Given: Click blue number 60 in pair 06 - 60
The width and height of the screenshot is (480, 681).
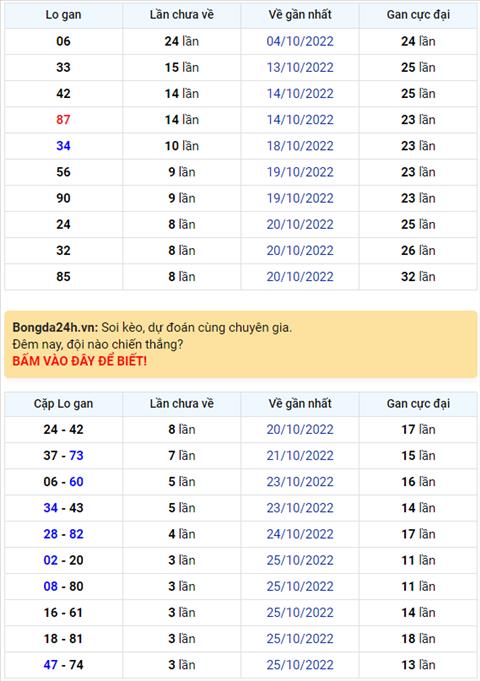Looking at the screenshot, I should pos(76,482).
